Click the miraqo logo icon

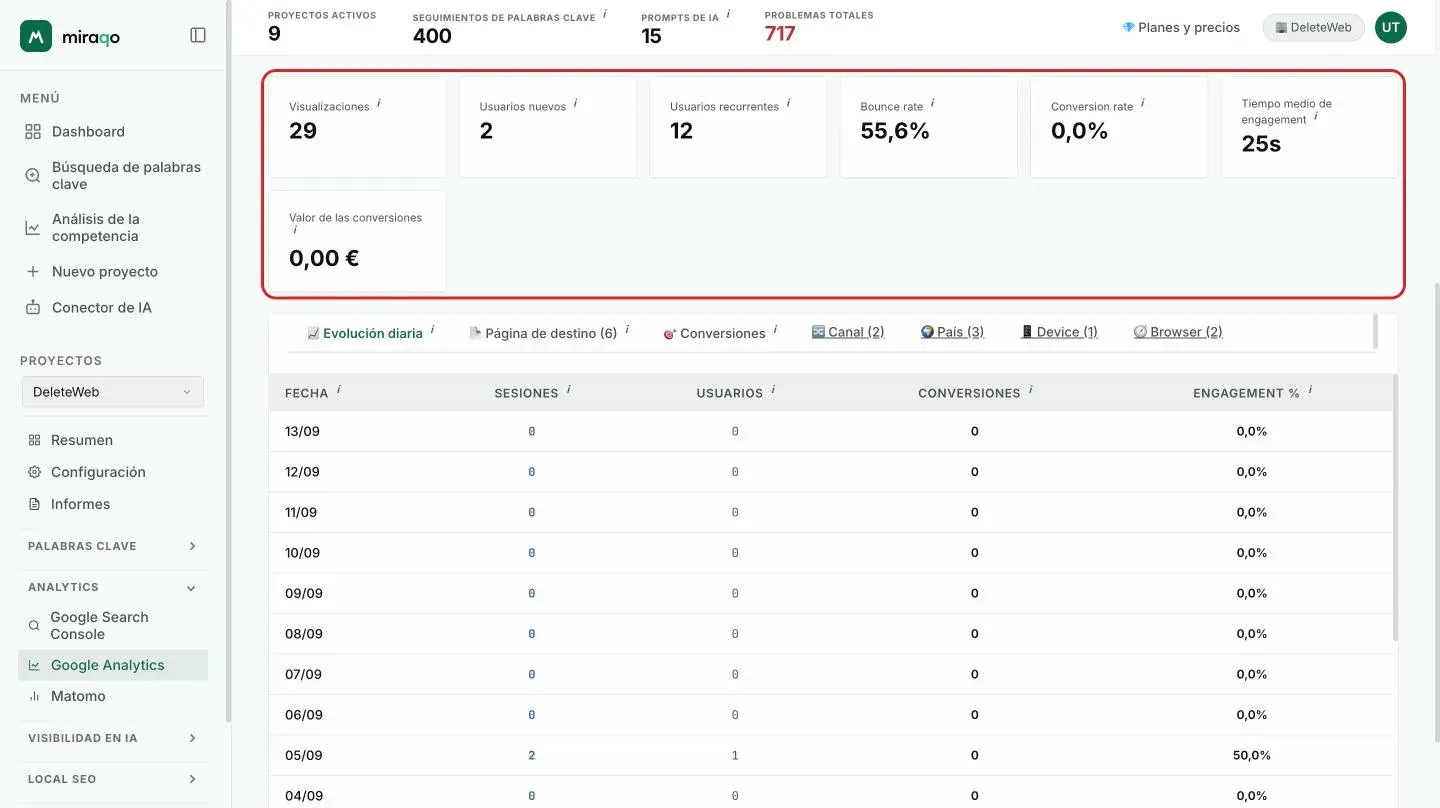(36, 36)
